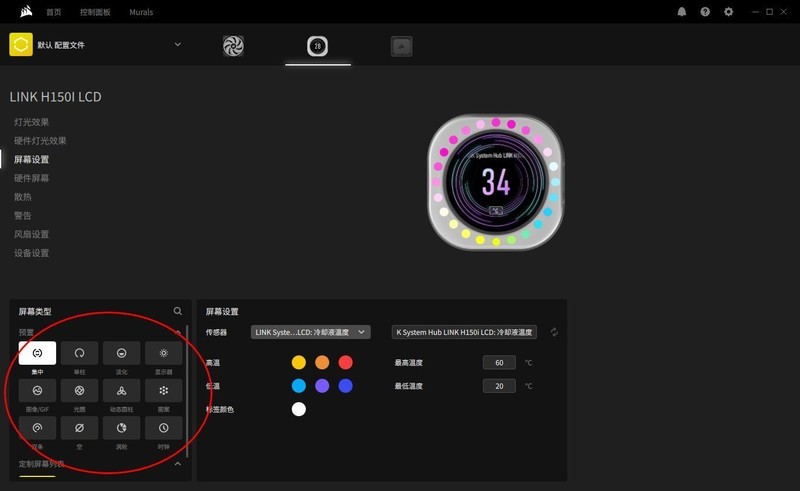Screen dimensions: 800x491
Task: Collapse the 预置 presets section
Action: coord(178,332)
